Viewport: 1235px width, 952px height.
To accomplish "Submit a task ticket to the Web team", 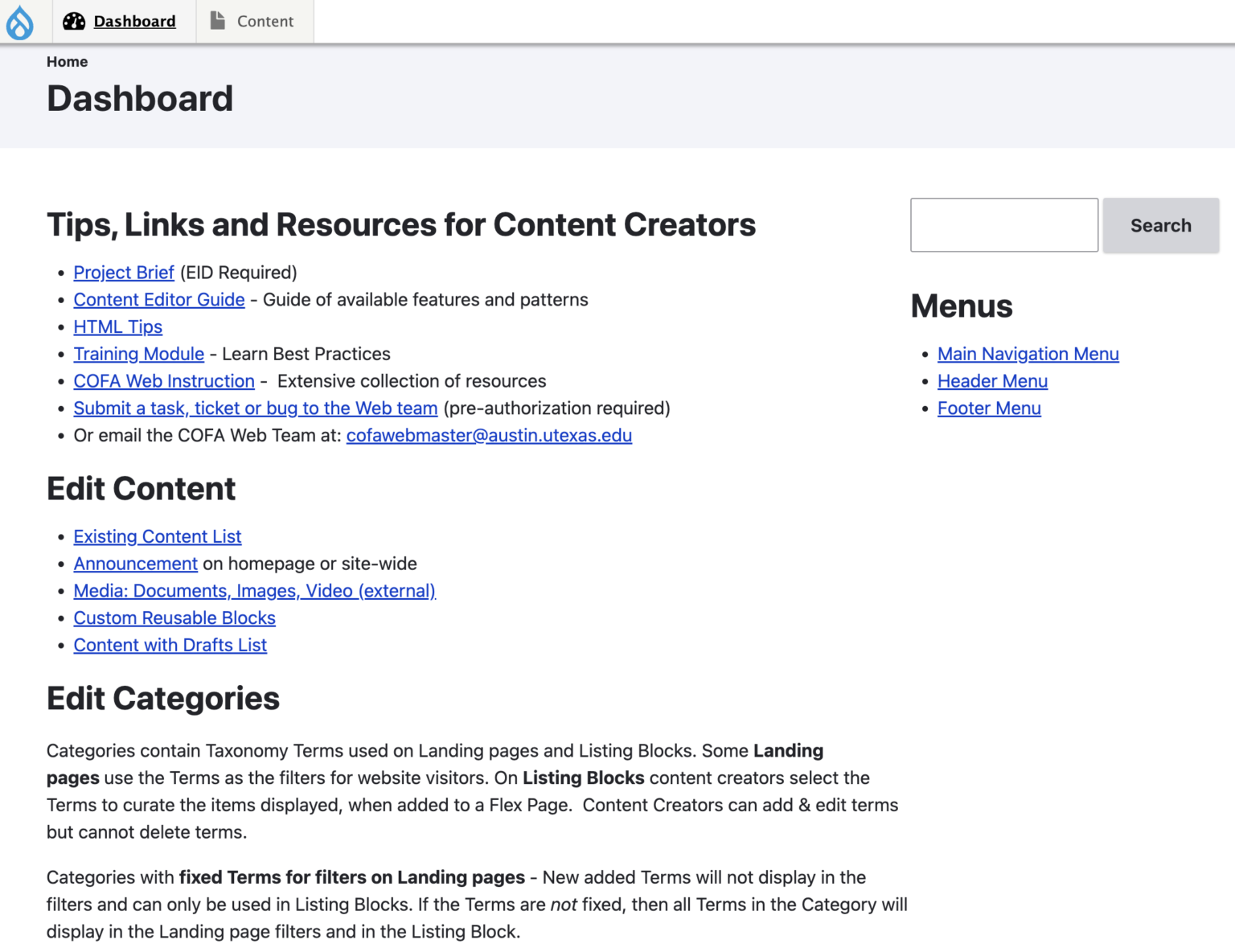I will tap(255, 408).
